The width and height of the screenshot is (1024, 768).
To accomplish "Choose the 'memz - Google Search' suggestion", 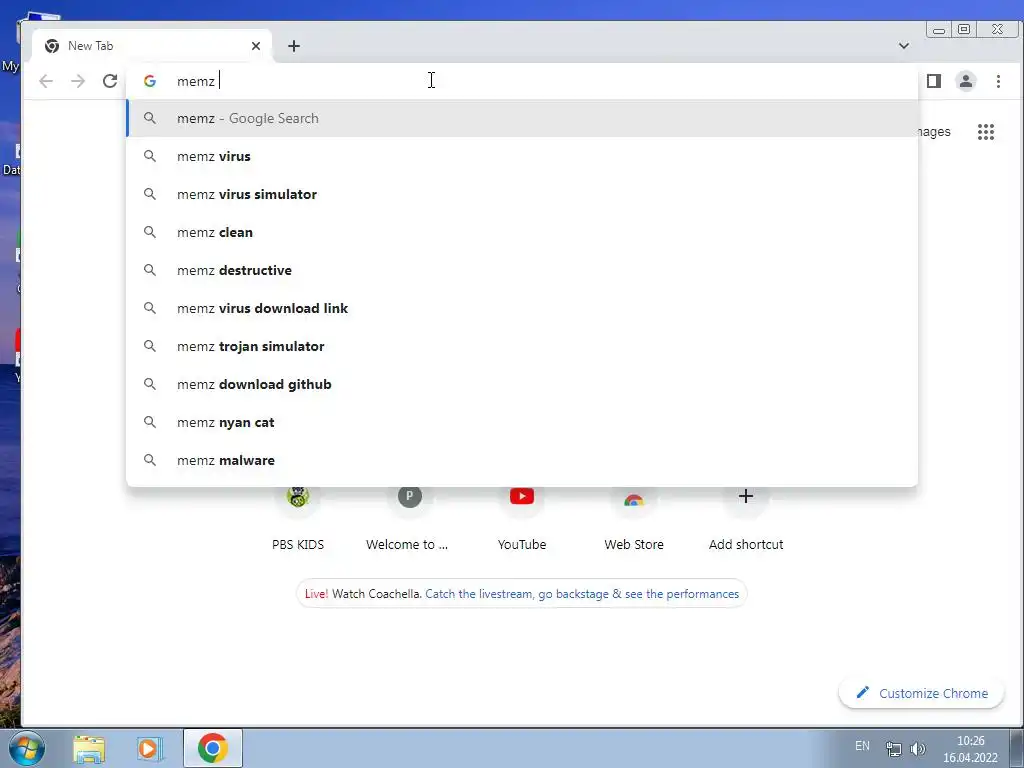I will tap(522, 118).
